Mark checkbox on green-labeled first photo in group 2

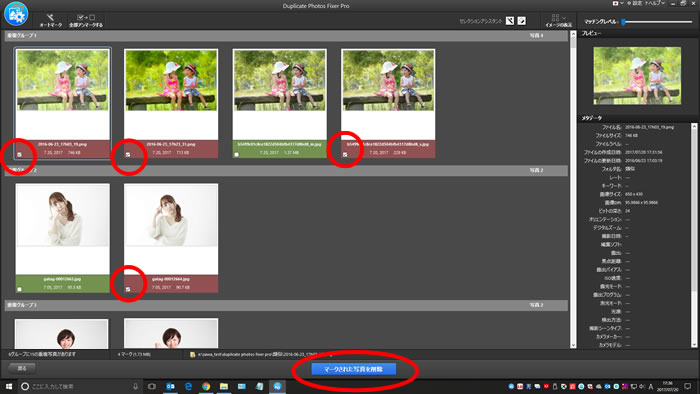tap(19, 290)
